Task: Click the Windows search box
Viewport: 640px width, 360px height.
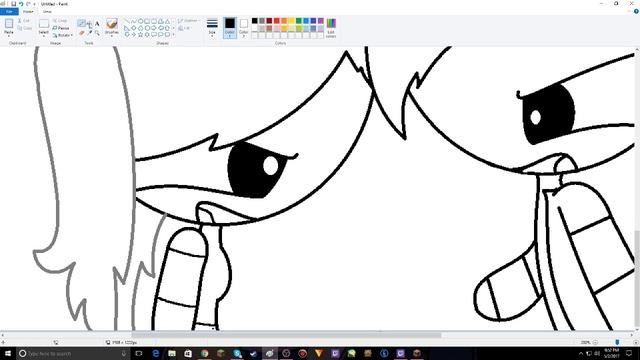Action: pos(73,353)
